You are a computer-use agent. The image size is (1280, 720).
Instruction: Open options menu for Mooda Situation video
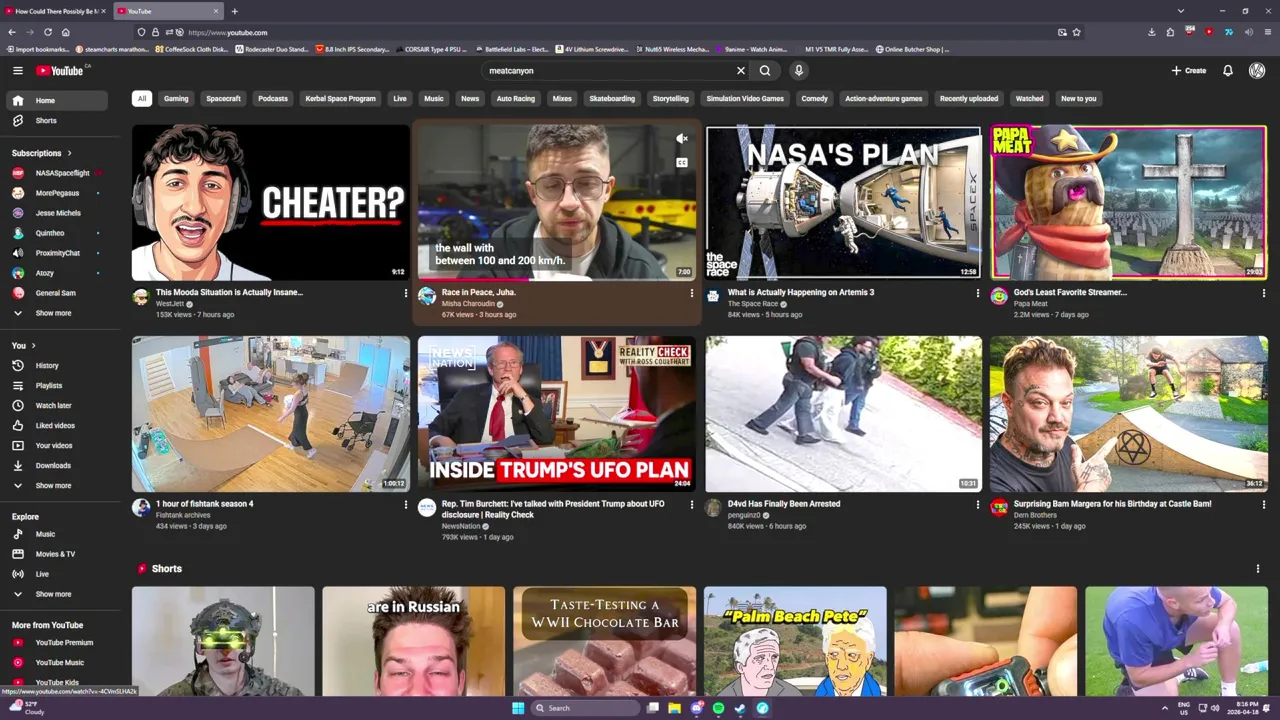tap(405, 293)
